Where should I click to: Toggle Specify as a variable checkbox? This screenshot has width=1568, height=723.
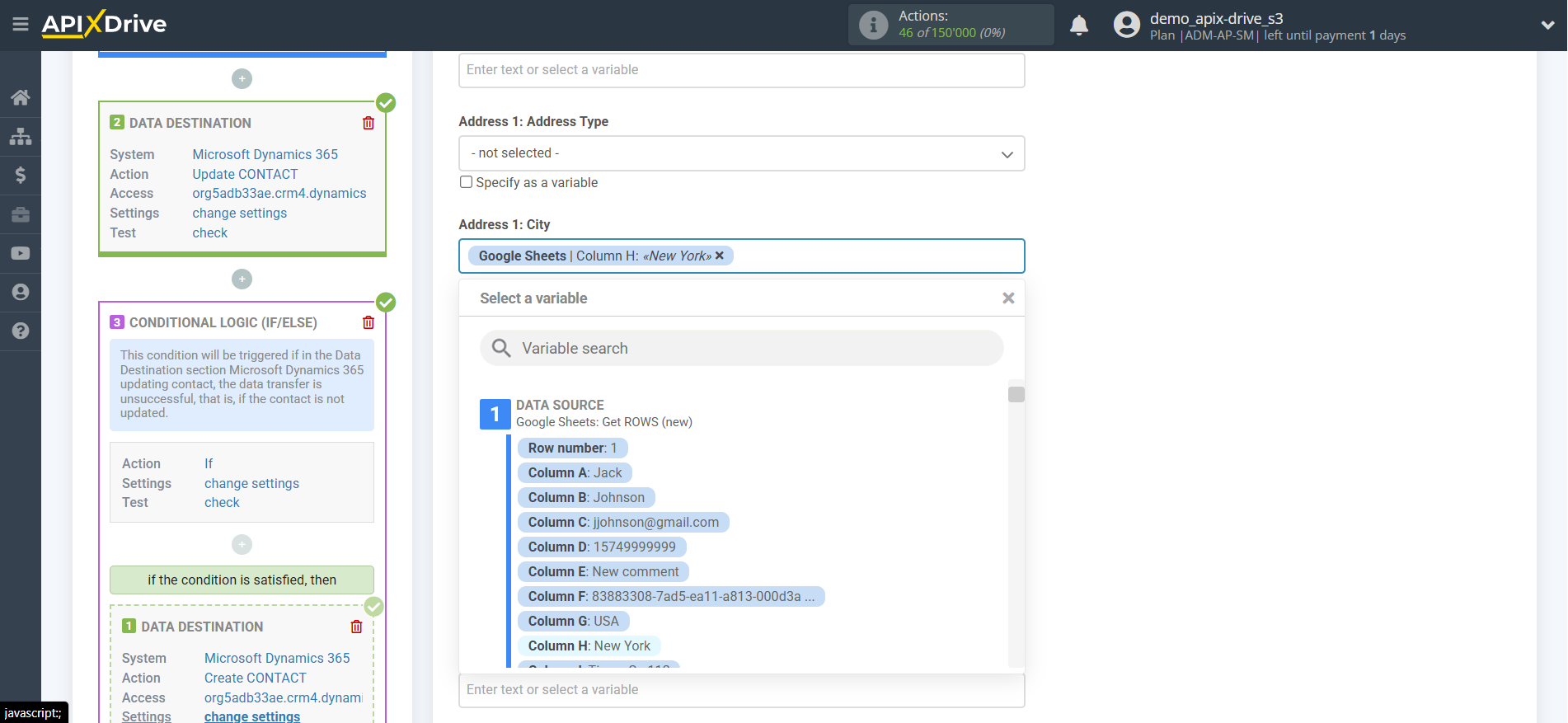click(x=467, y=182)
